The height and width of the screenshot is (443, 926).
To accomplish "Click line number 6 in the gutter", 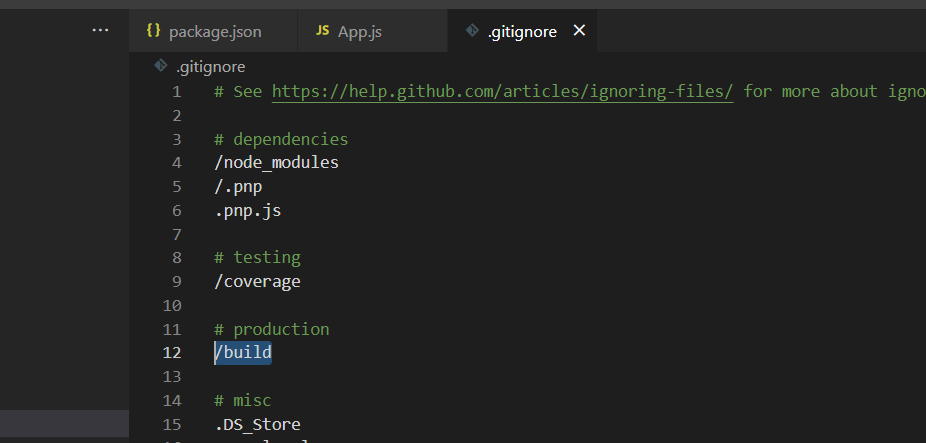I will 177,210.
